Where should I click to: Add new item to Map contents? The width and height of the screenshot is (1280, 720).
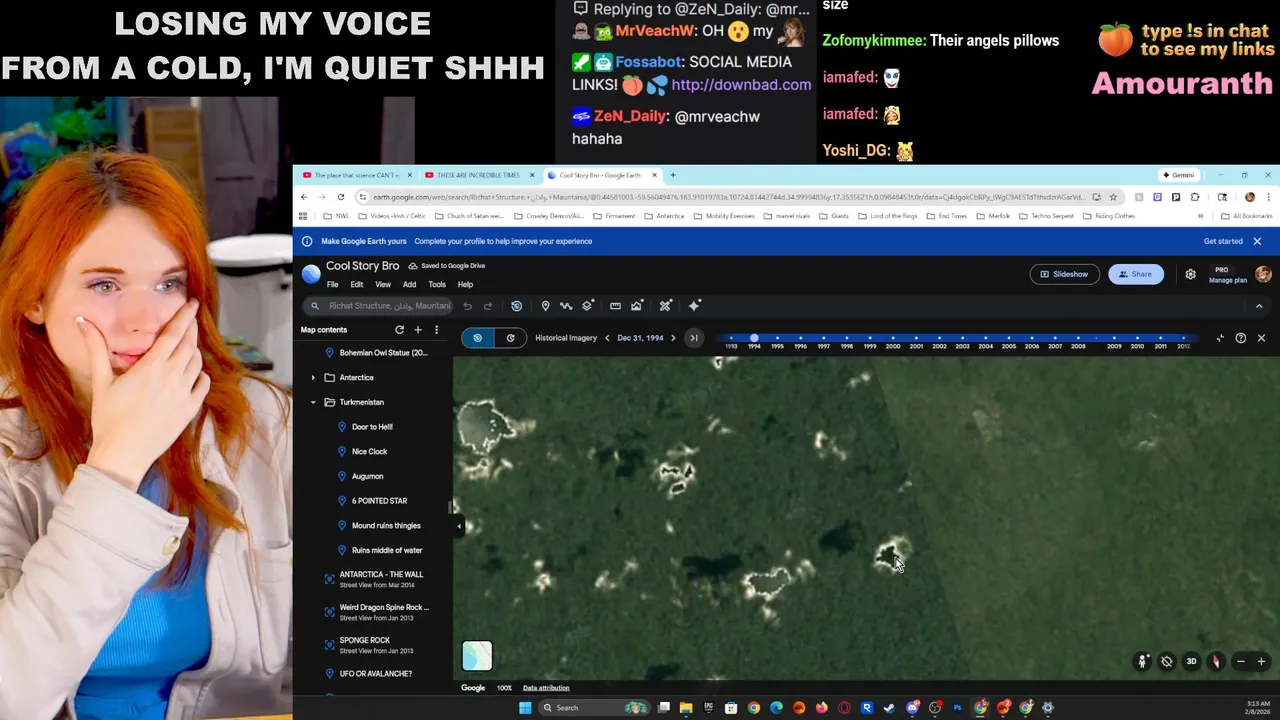coord(418,330)
